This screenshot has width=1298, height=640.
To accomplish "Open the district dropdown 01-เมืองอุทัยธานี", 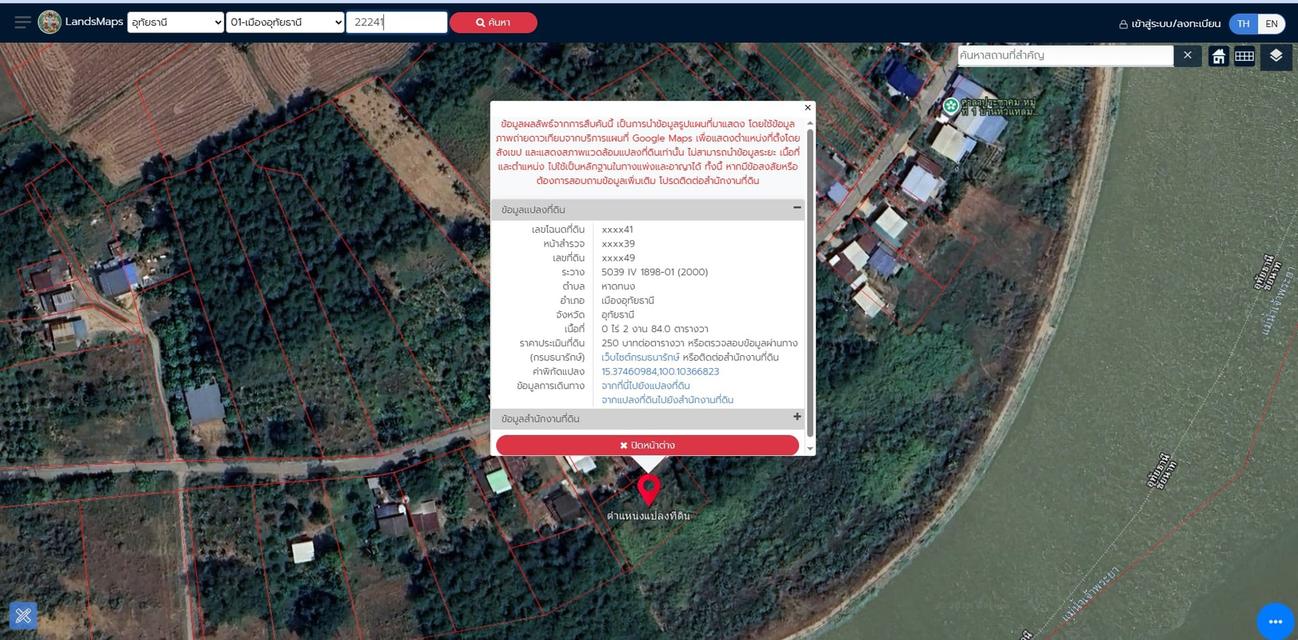I will click(x=285, y=22).
